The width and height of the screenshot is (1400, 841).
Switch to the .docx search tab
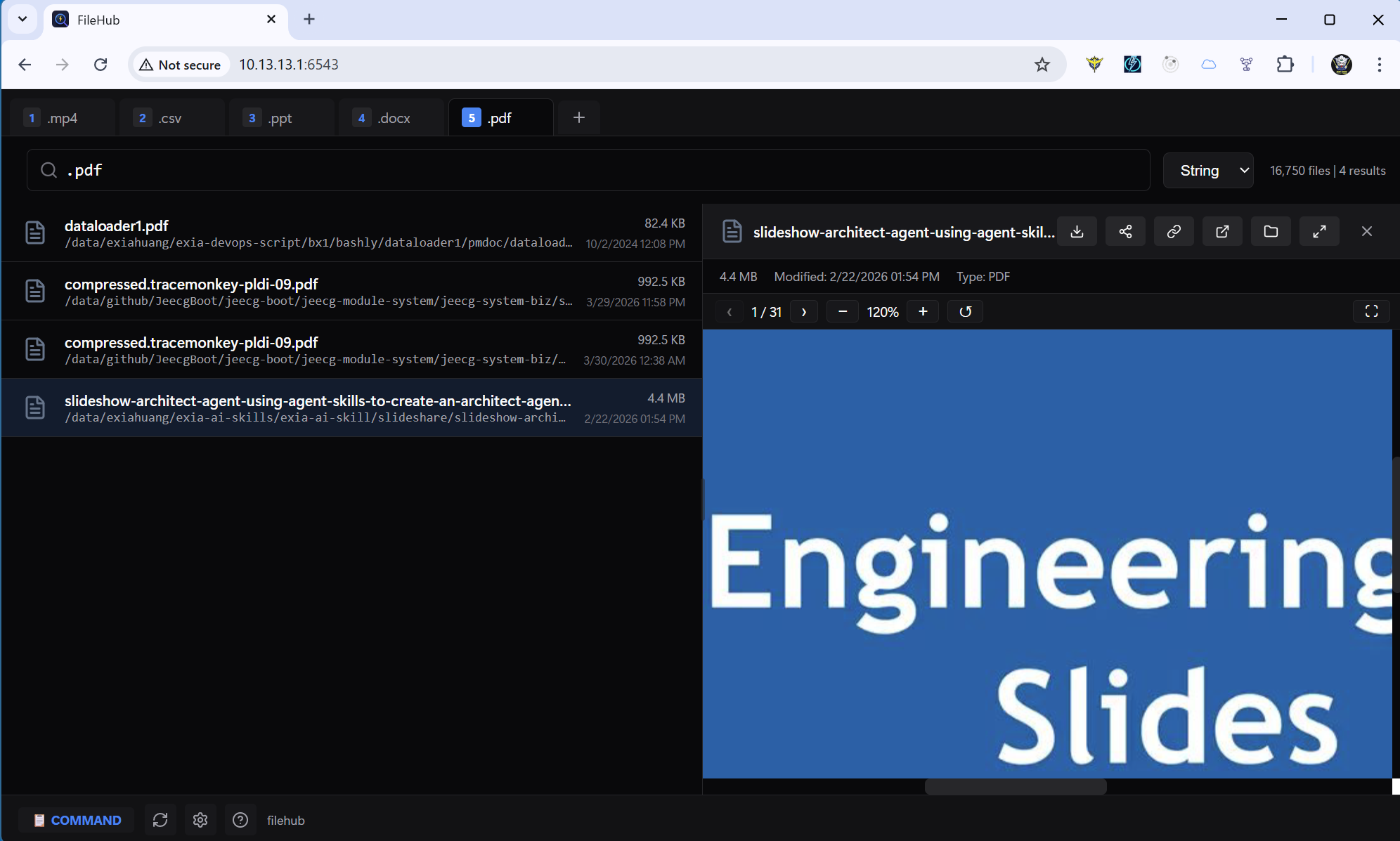(x=391, y=117)
